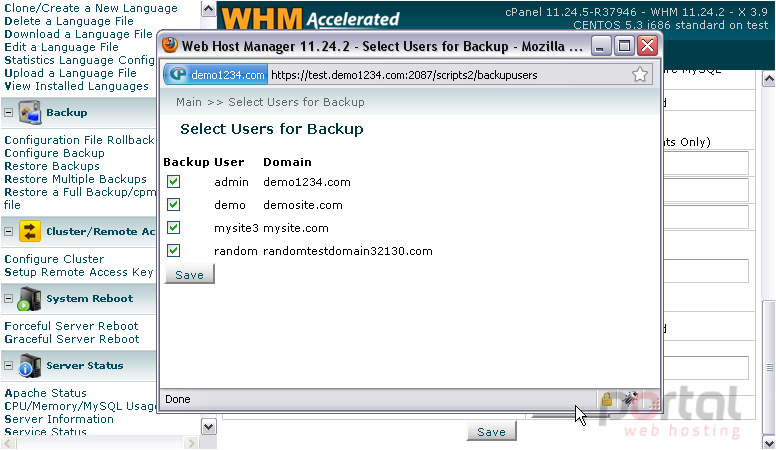Click main page scroll up arrow
This screenshot has height=450, width=776.
(x=769, y=79)
